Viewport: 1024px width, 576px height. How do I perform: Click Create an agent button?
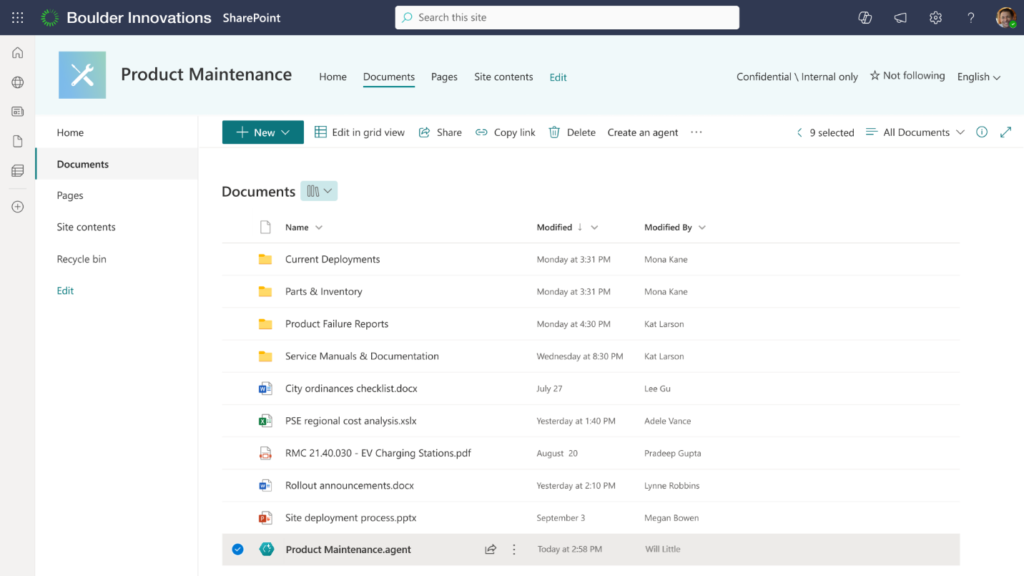point(643,132)
